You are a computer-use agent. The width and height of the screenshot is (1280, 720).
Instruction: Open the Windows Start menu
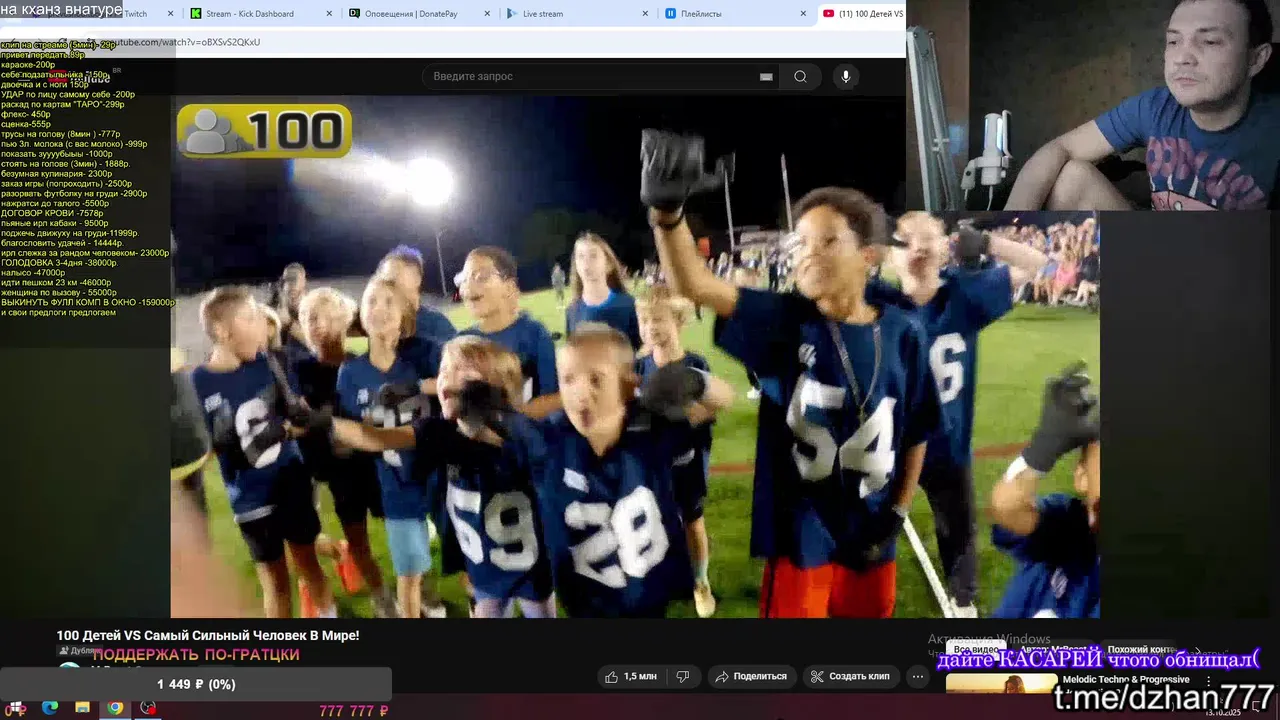17,708
